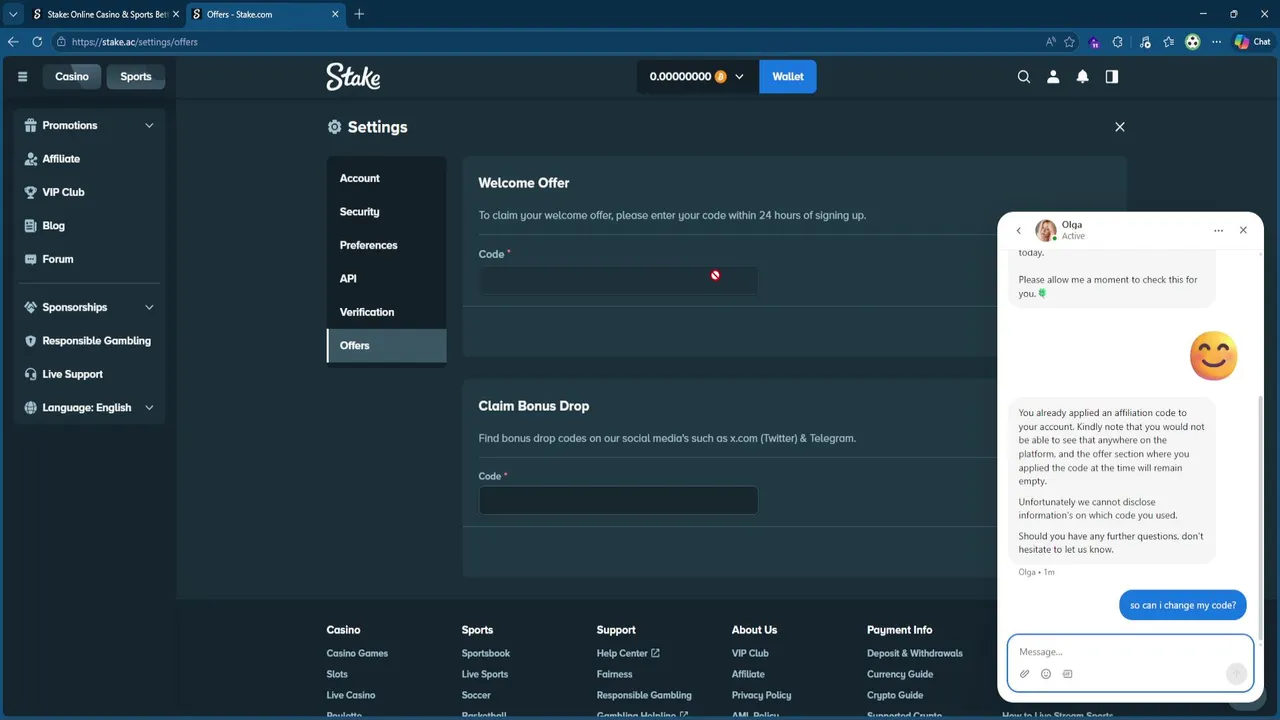Click 'so can i change my code?' message
Screen dimensions: 1280x720
pos(1183,605)
